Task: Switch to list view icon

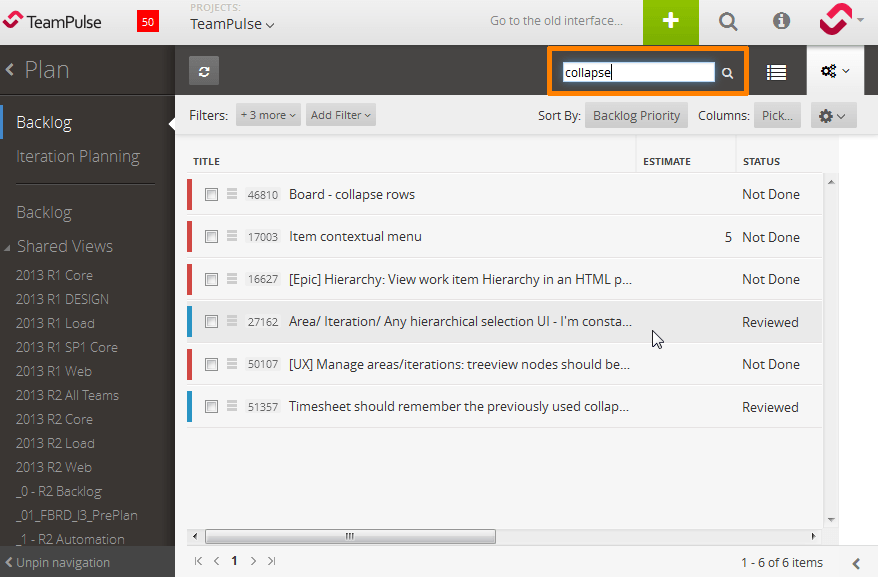Action: 776,72
